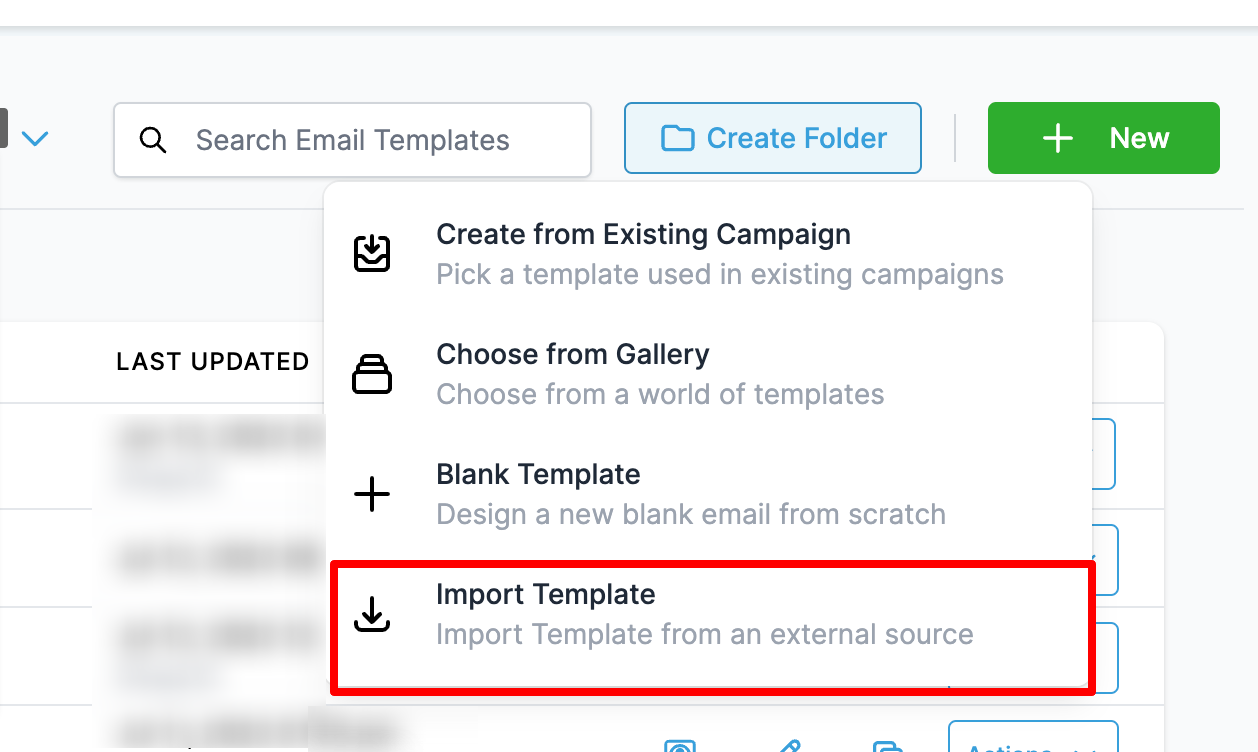
Task: Select the Create from Existing Campaign icon
Action: (371, 253)
